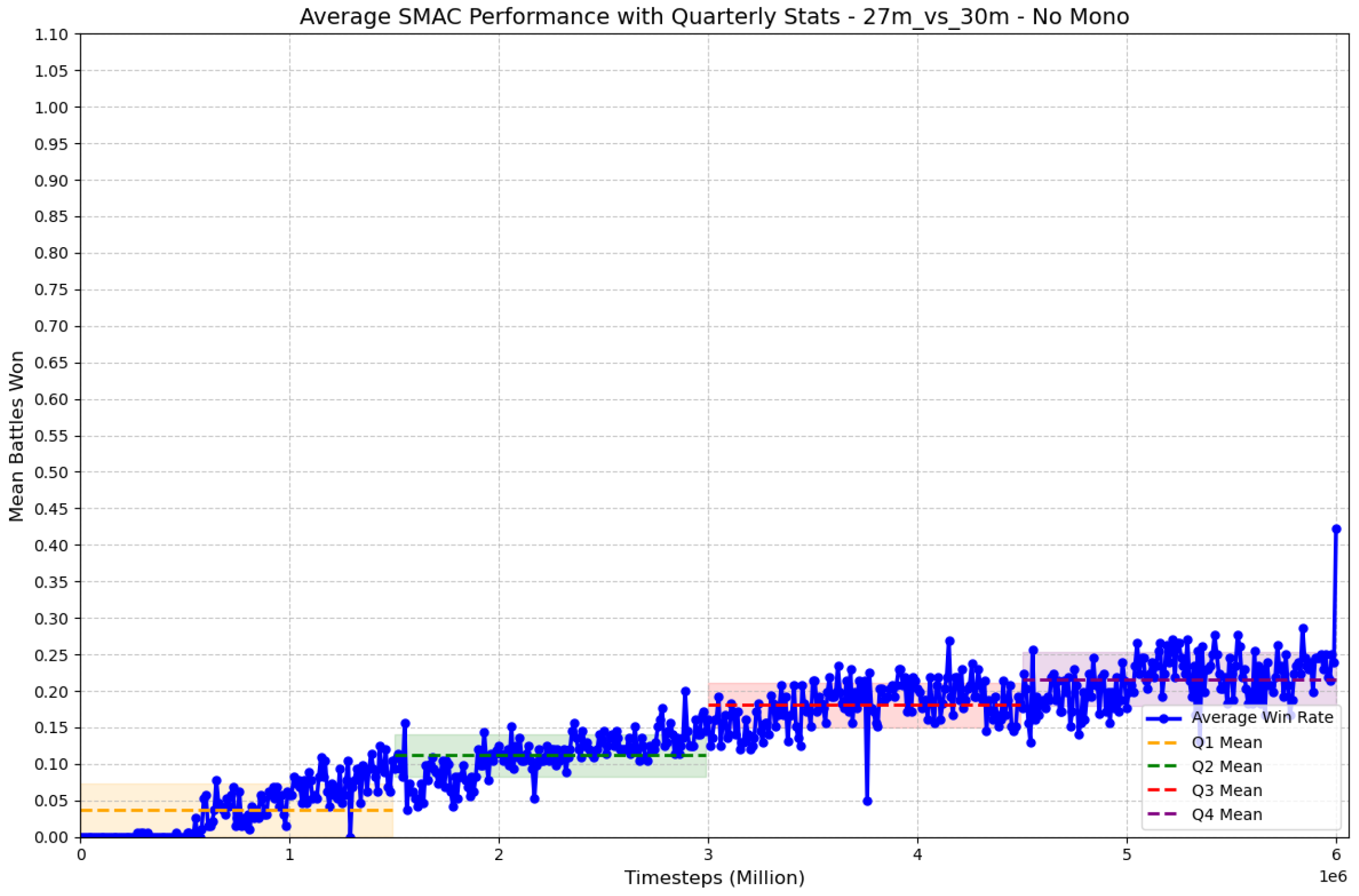Click the Average Win Rate legend marker
1359x896 pixels.
[1163, 718]
